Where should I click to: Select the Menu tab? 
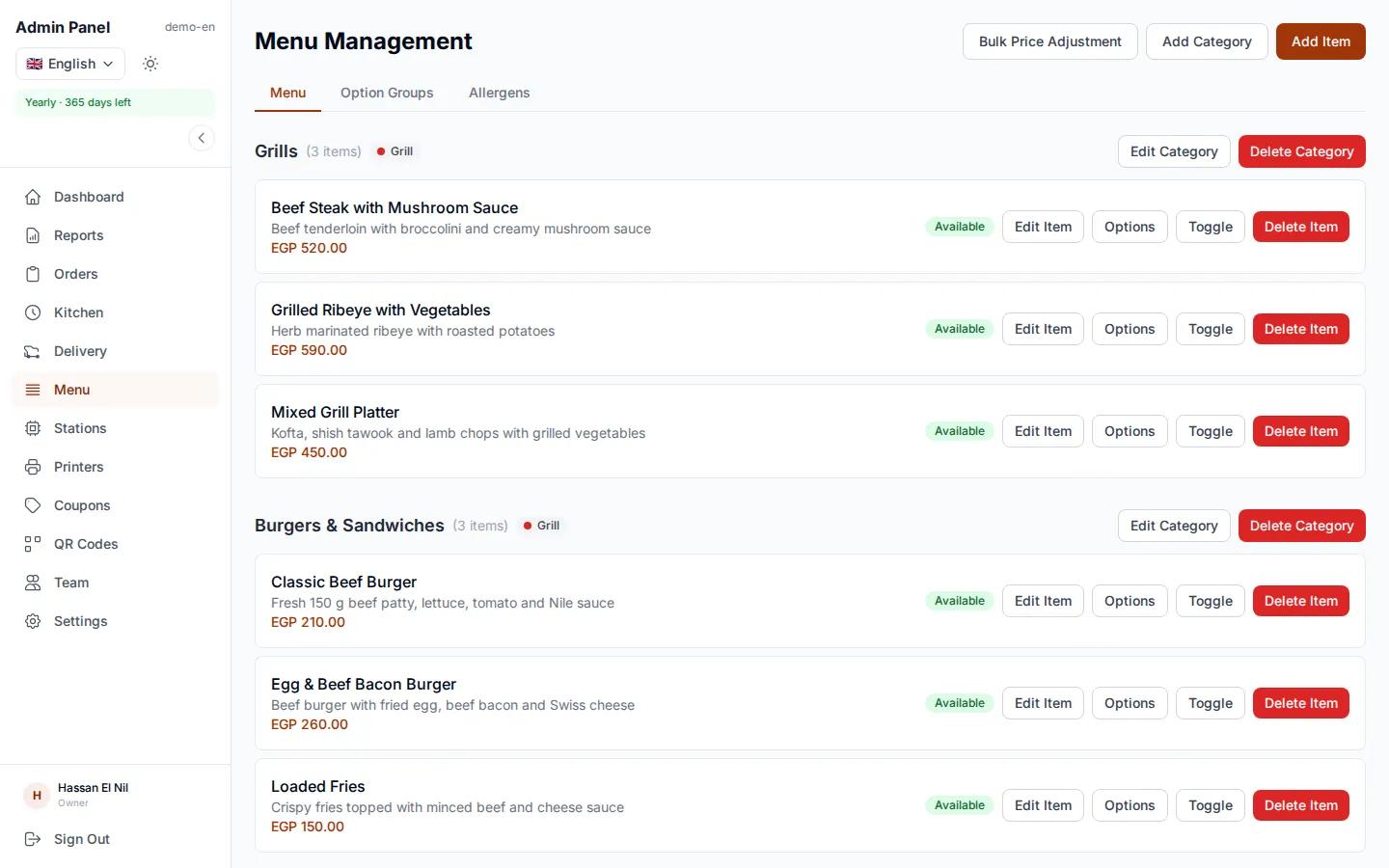pyautogui.click(x=287, y=93)
